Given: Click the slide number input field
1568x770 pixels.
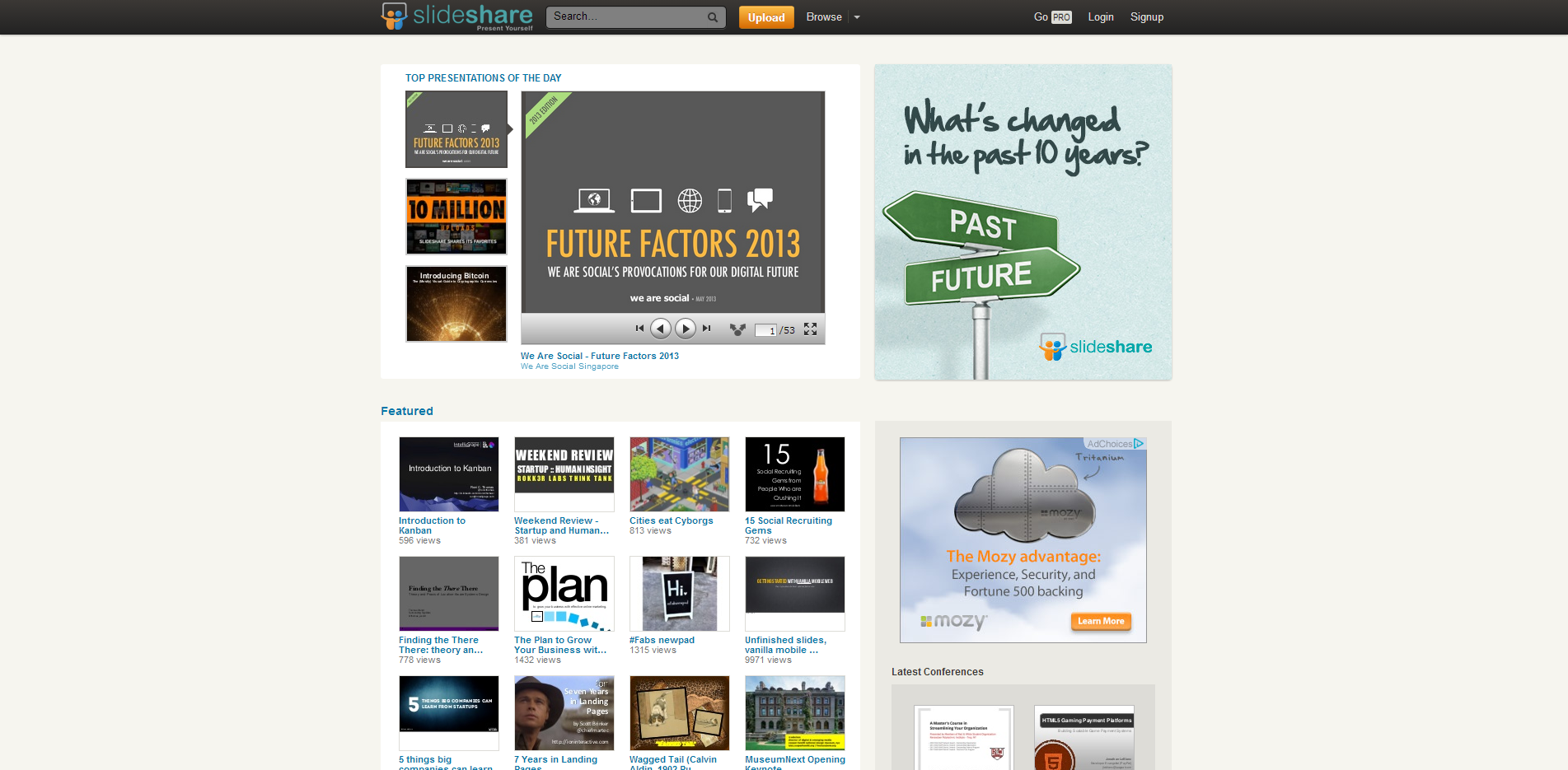Looking at the screenshot, I should click(766, 329).
